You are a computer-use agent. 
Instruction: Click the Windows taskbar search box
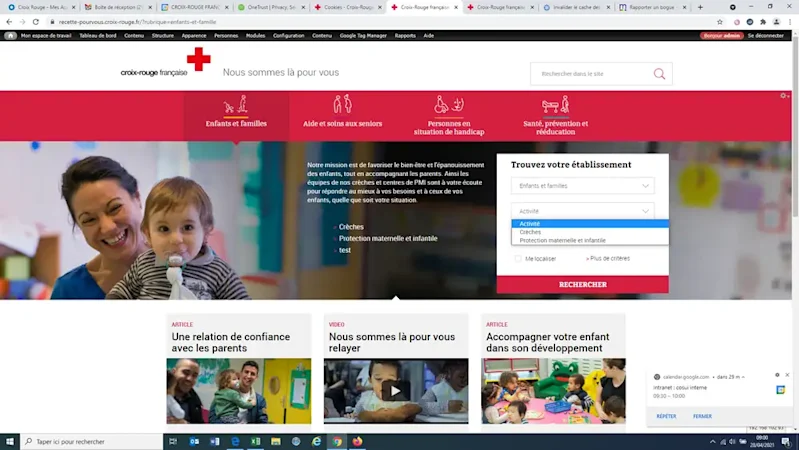tap(92, 441)
